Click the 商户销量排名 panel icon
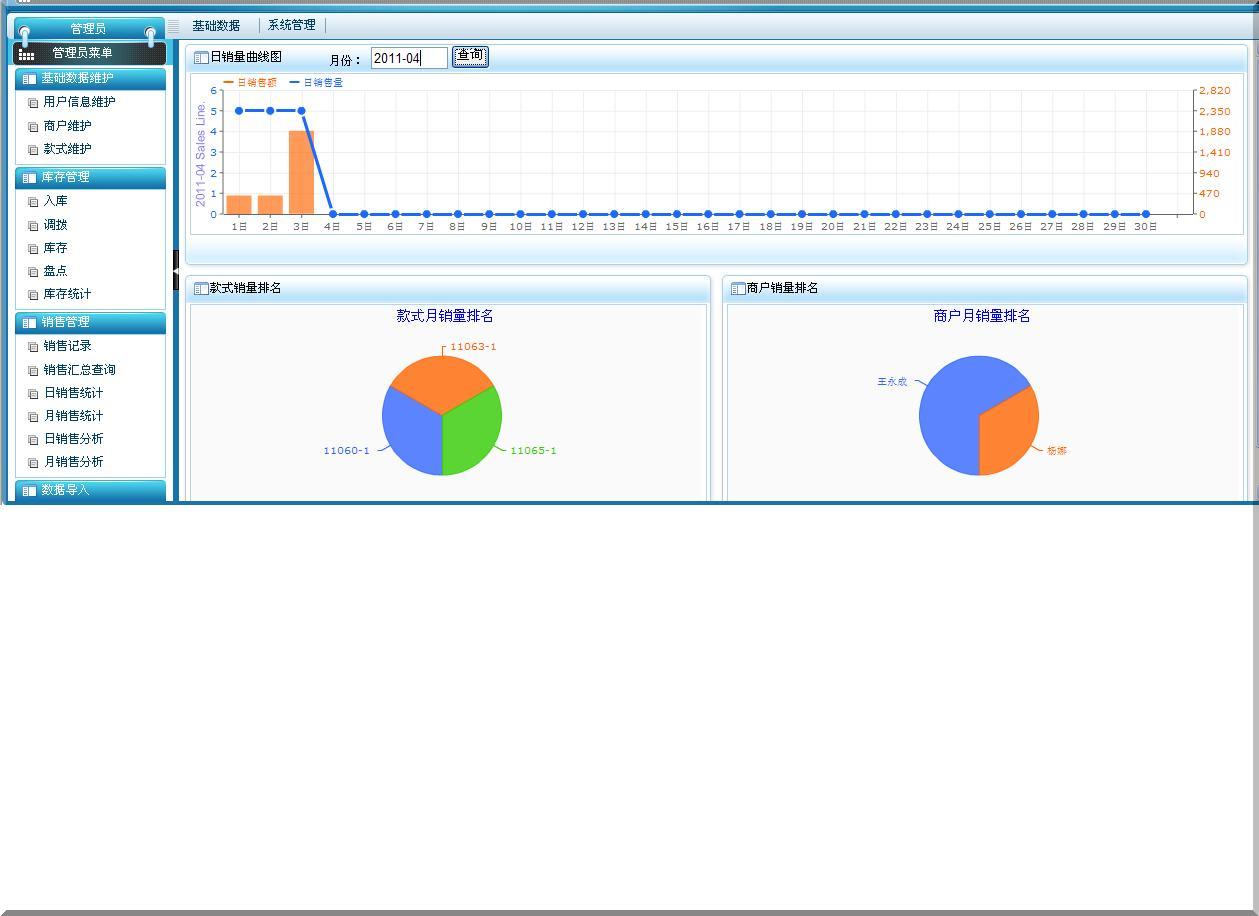Viewport: 1259px width, 916px height. click(x=738, y=289)
